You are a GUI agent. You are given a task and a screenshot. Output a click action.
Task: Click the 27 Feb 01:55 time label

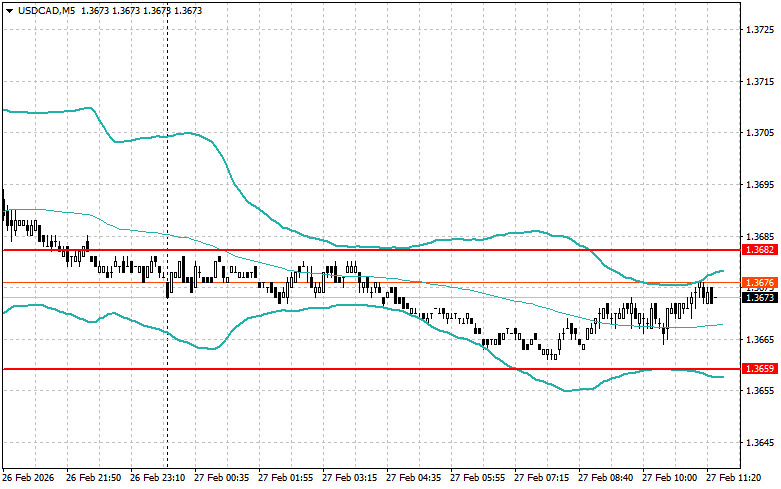tap(285, 478)
